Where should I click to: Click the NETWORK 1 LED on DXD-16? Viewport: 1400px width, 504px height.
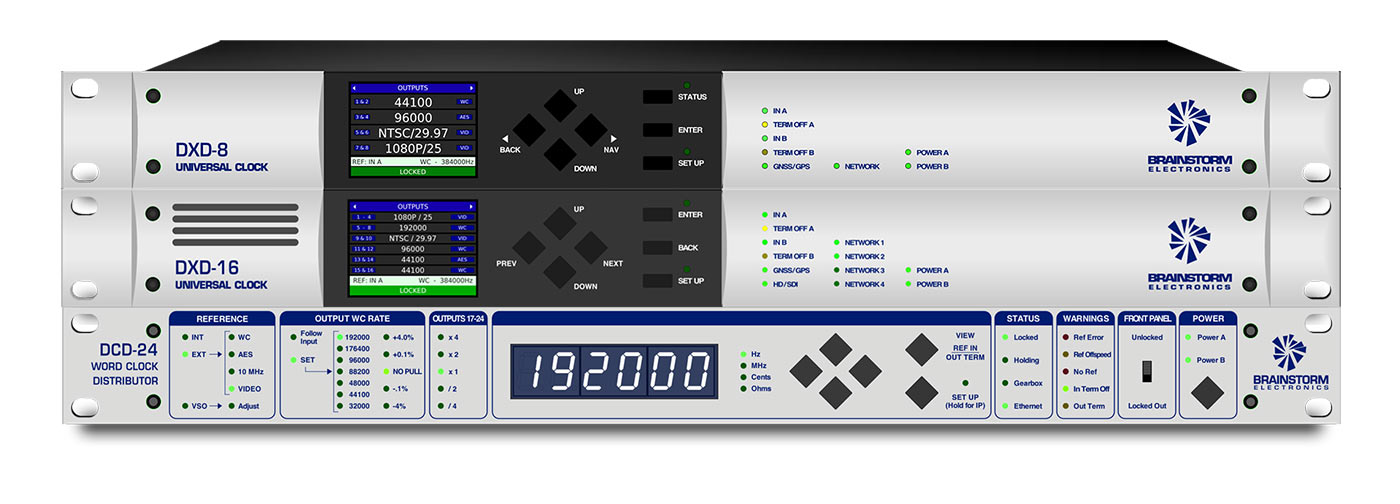(x=836, y=243)
